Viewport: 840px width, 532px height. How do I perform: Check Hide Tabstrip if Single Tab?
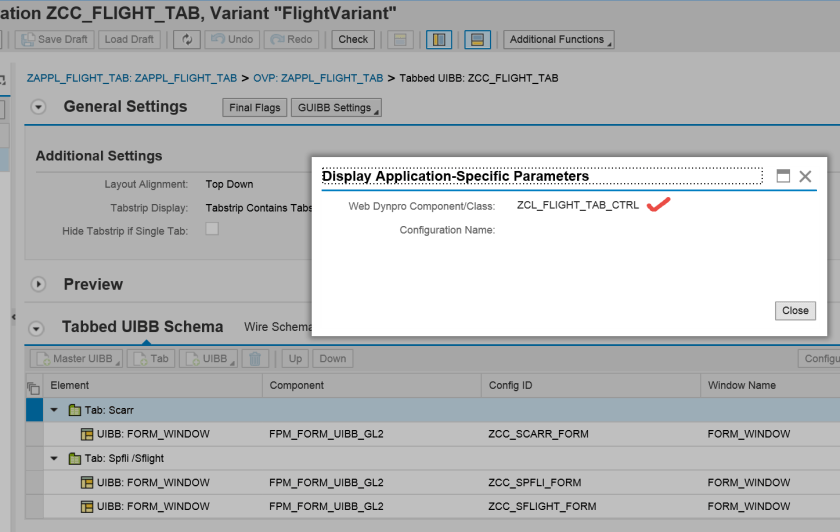tap(212, 229)
